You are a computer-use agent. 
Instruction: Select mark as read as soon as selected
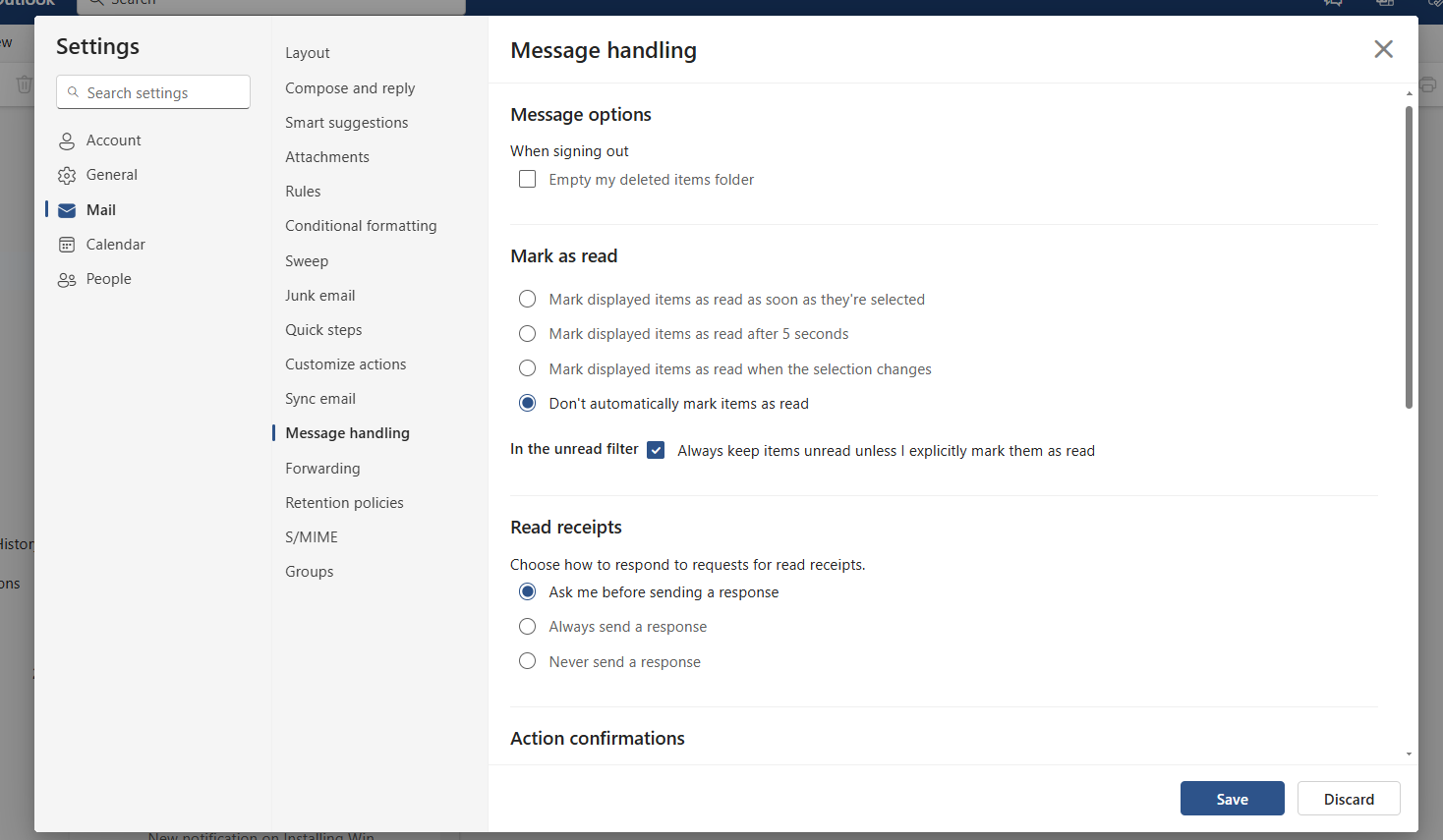(528, 300)
